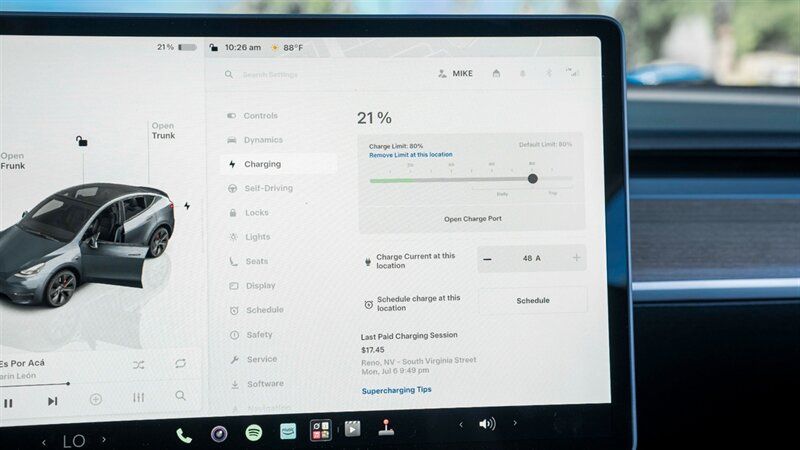Viewport: 800px width, 450px height.
Task: Click the charge limit slider handle
Action: [x=533, y=179]
